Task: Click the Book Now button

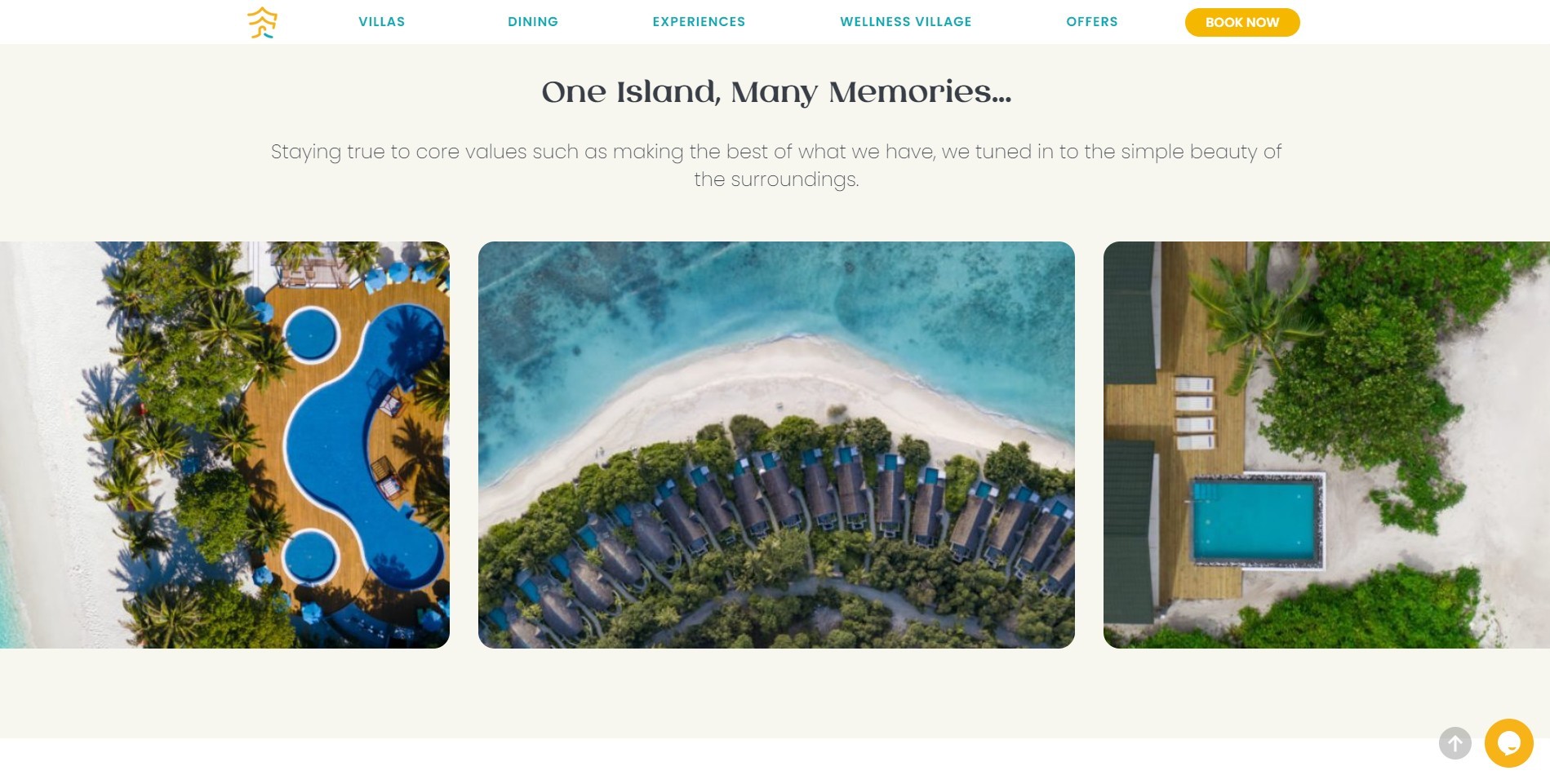Action: pyautogui.click(x=1242, y=22)
